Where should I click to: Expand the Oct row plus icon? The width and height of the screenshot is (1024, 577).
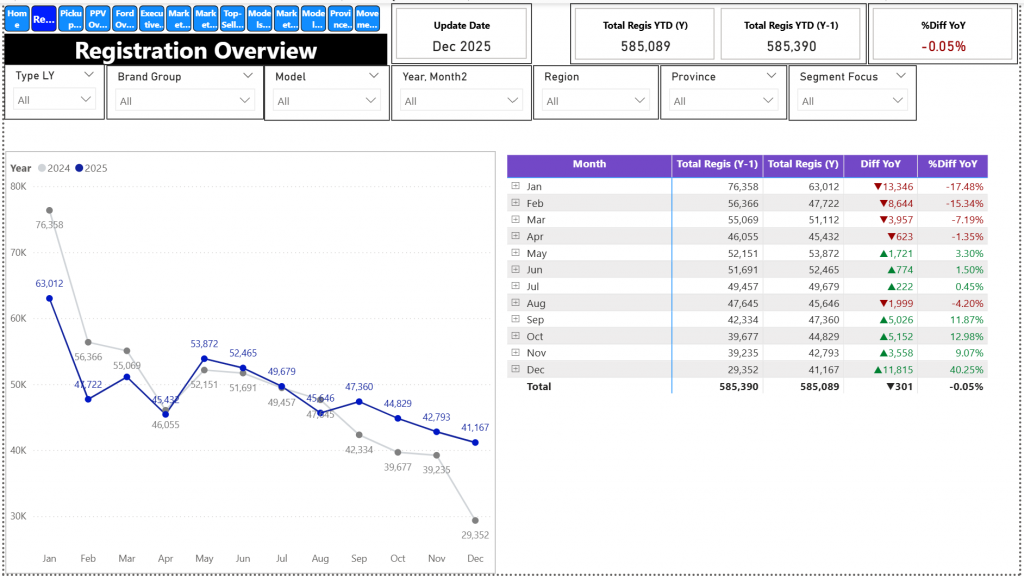[516, 336]
